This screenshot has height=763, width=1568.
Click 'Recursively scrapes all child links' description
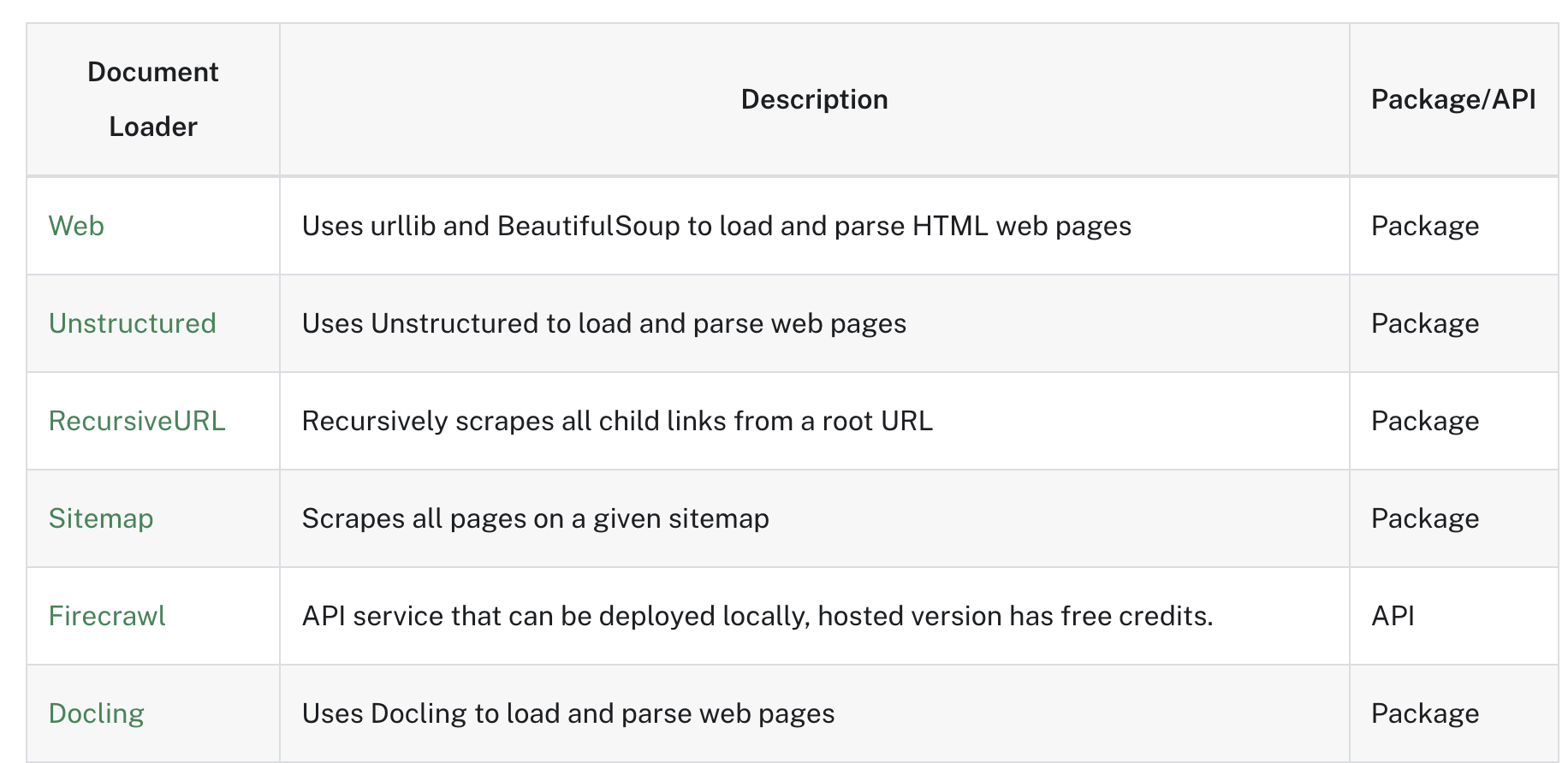click(617, 421)
